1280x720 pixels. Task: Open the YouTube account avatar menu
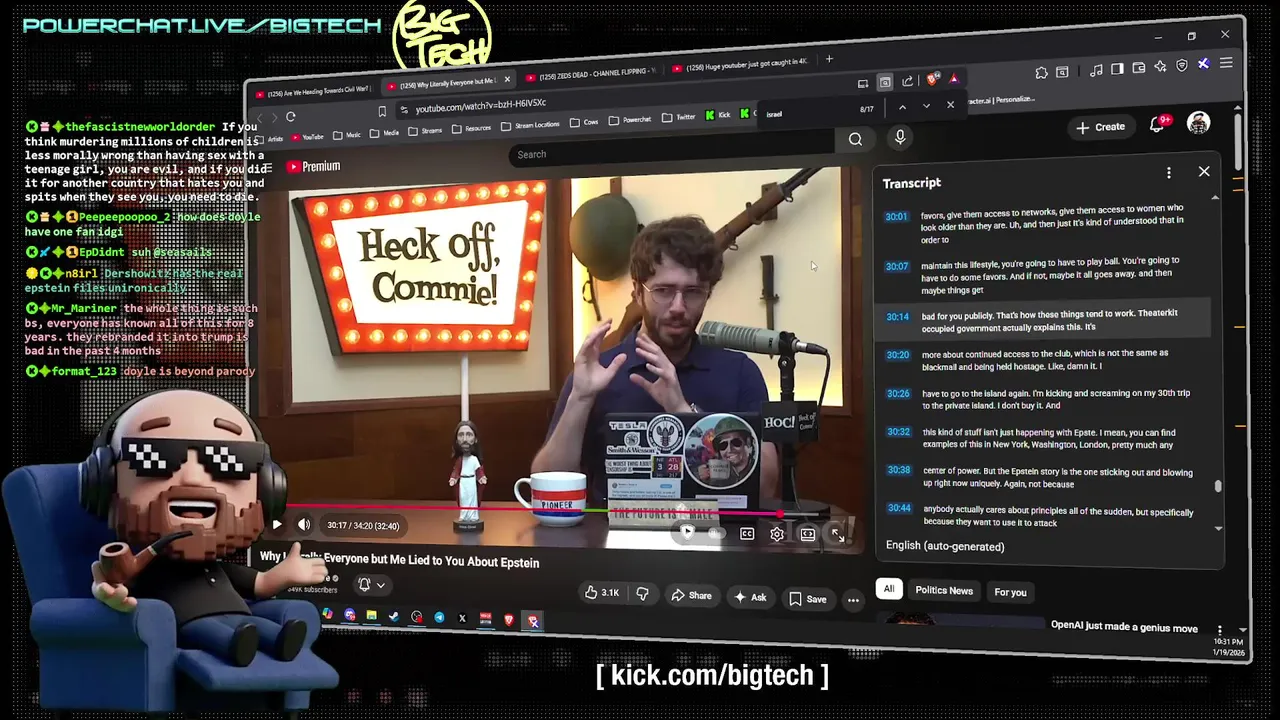(x=1198, y=123)
